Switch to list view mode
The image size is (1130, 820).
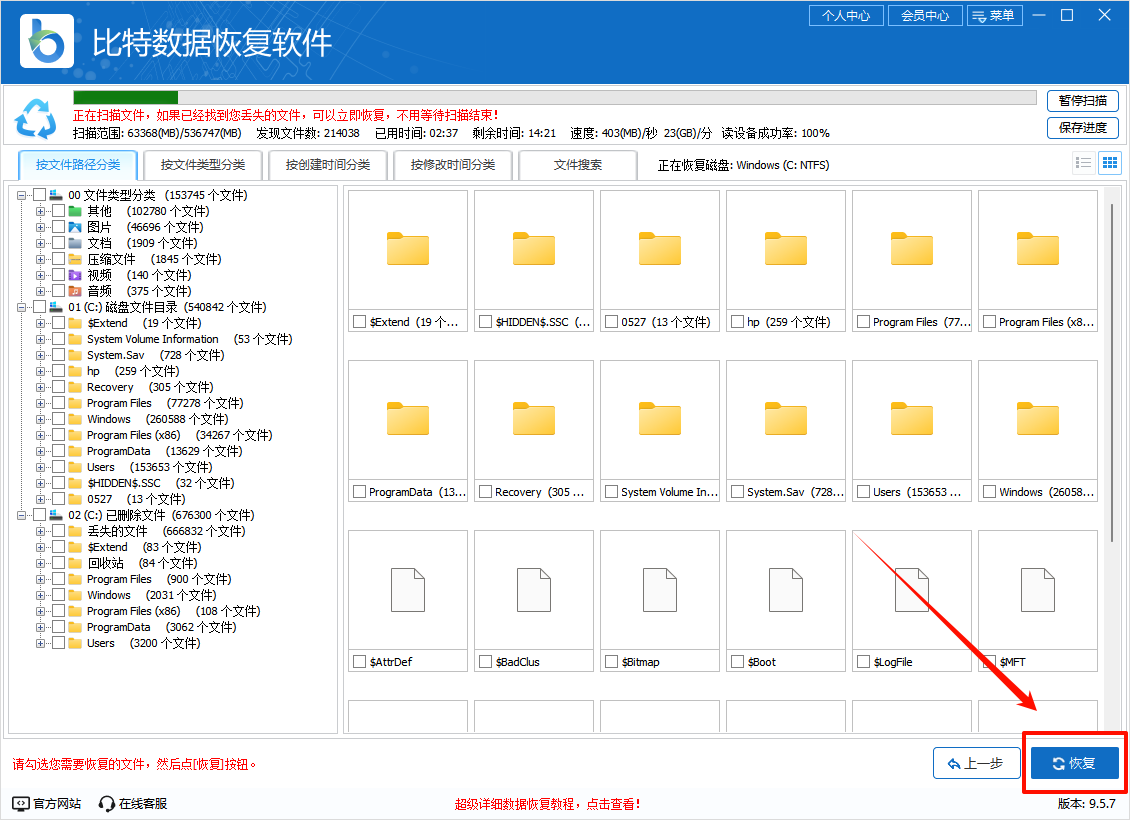tap(1083, 162)
